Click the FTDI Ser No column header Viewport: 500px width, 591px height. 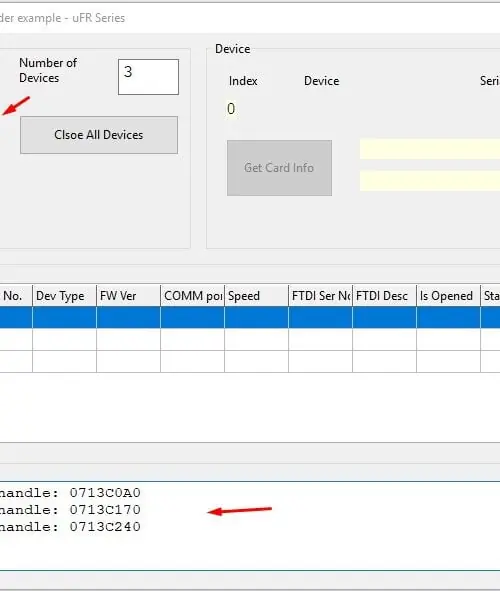(x=321, y=296)
